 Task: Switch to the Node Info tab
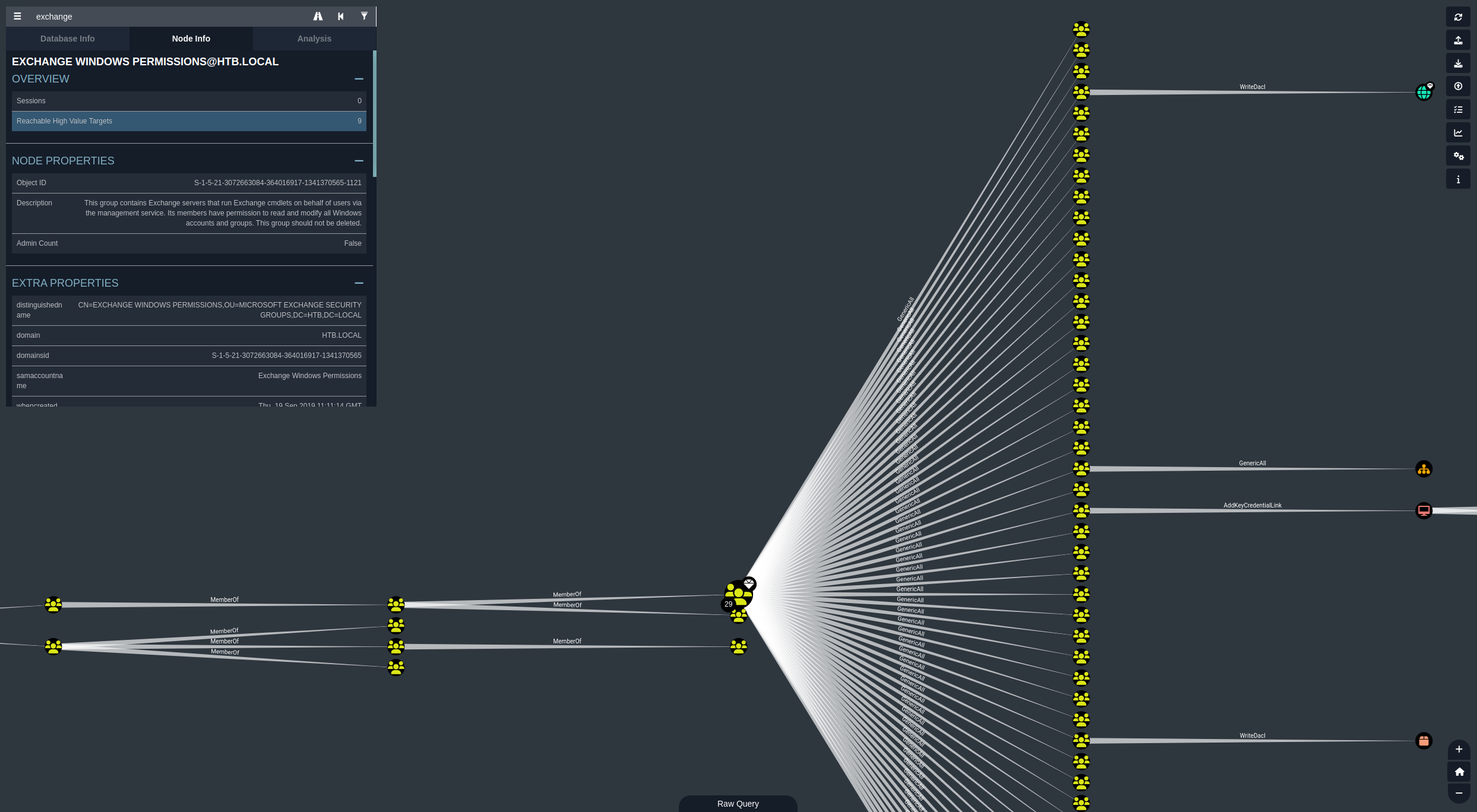tap(191, 39)
